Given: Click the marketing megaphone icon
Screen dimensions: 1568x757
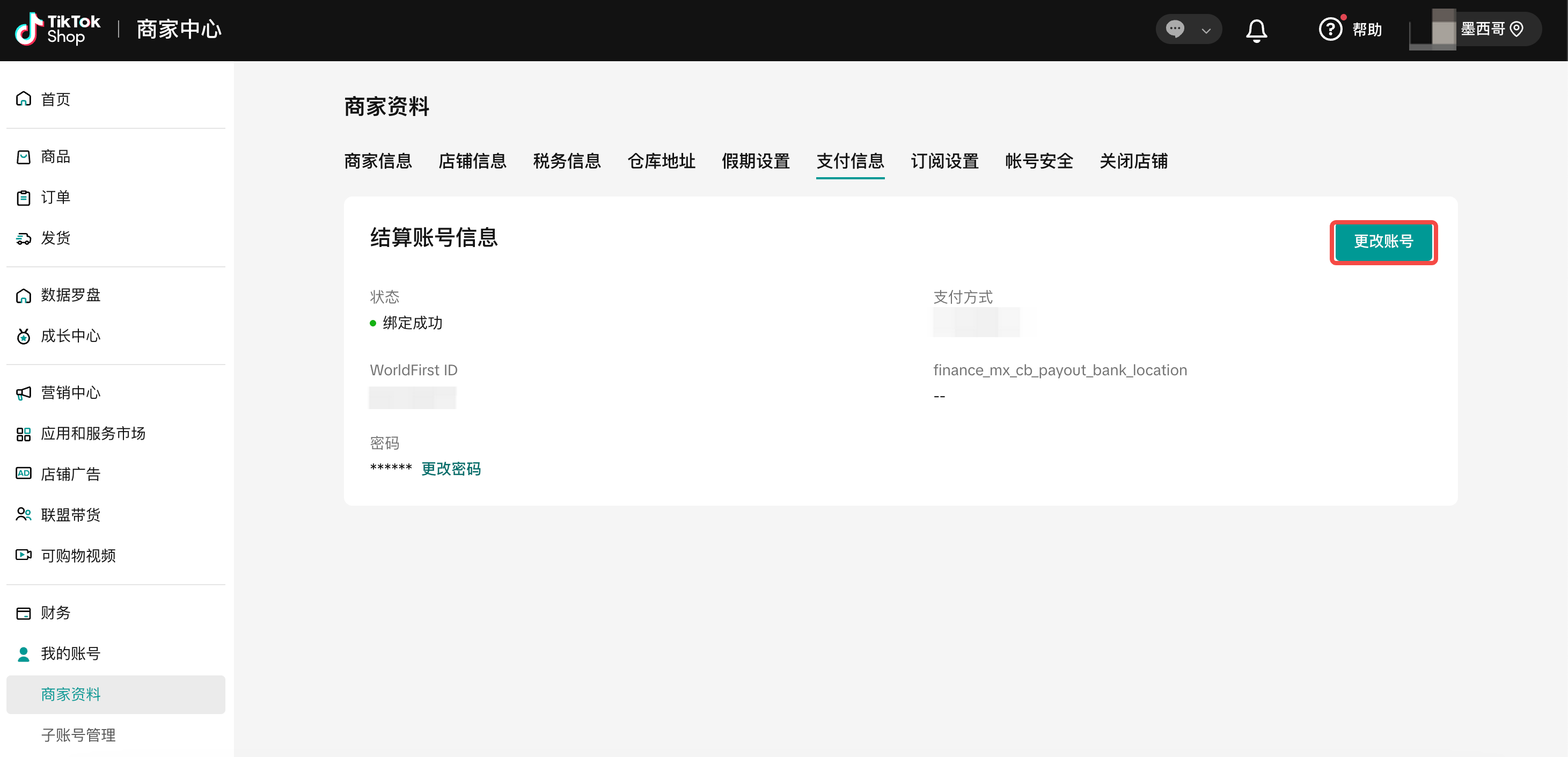Looking at the screenshot, I should (x=23, y=393).
